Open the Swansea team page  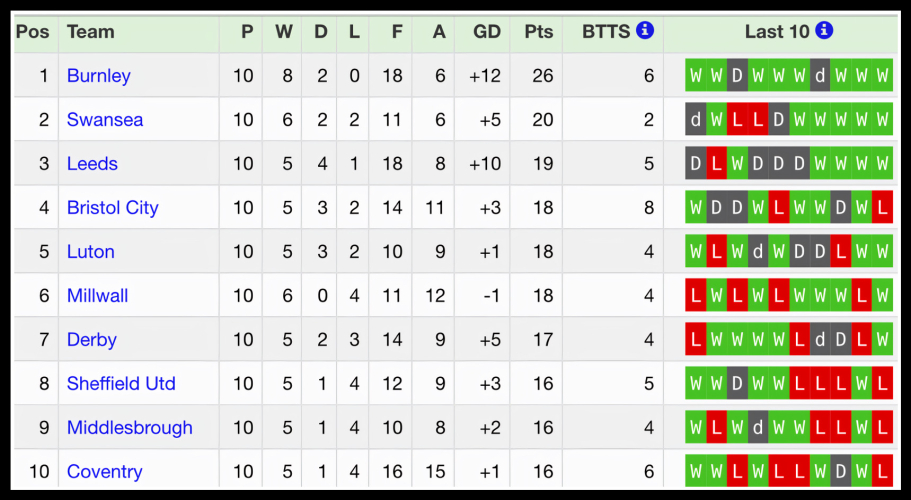tap(104, 119)
